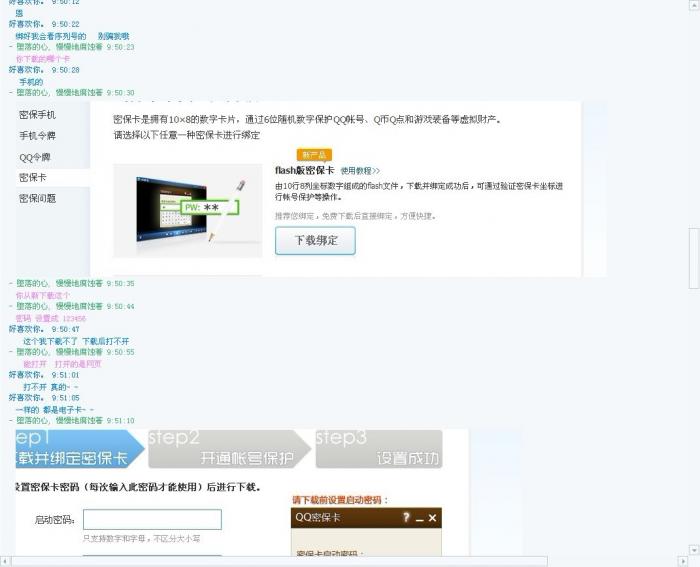Select 密保问题 in the side menu
The height and width of the screenshot is (567, 700).
tap(38, 198)
